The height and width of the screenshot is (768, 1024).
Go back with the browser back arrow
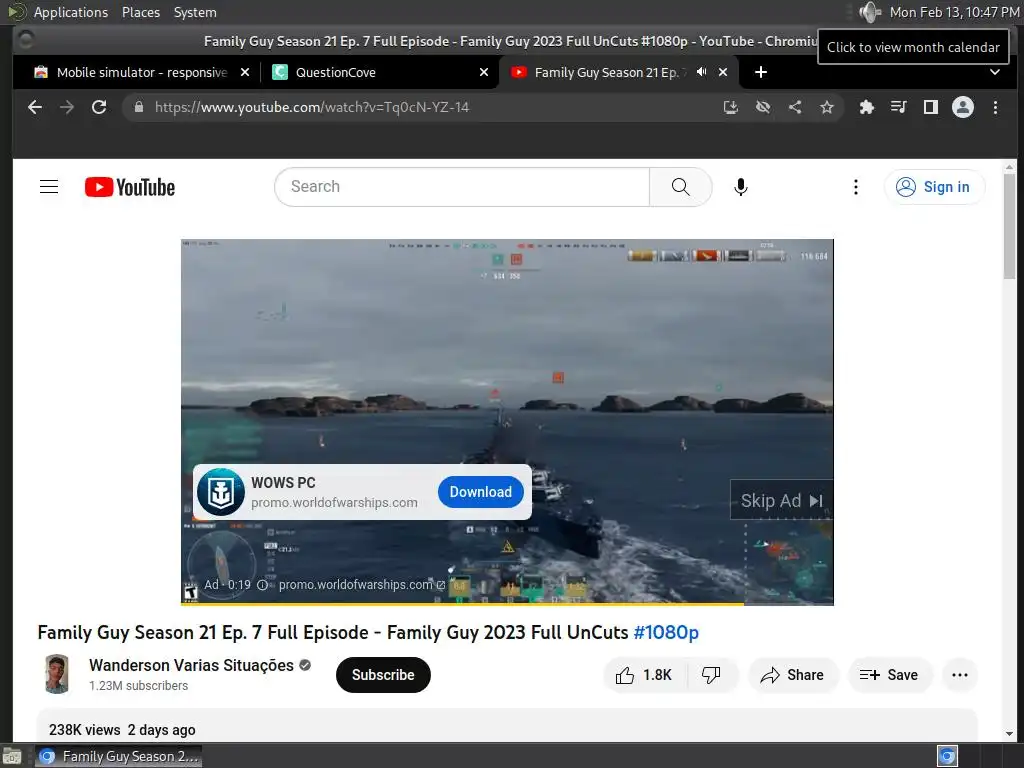tap(35, 107)
